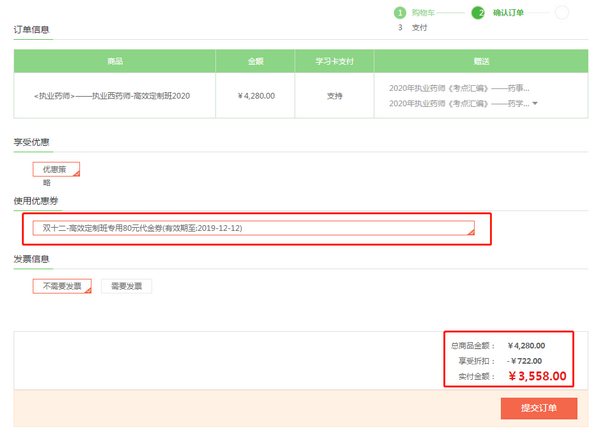Click the step 1 shopping cart circle

coord(400,13)
